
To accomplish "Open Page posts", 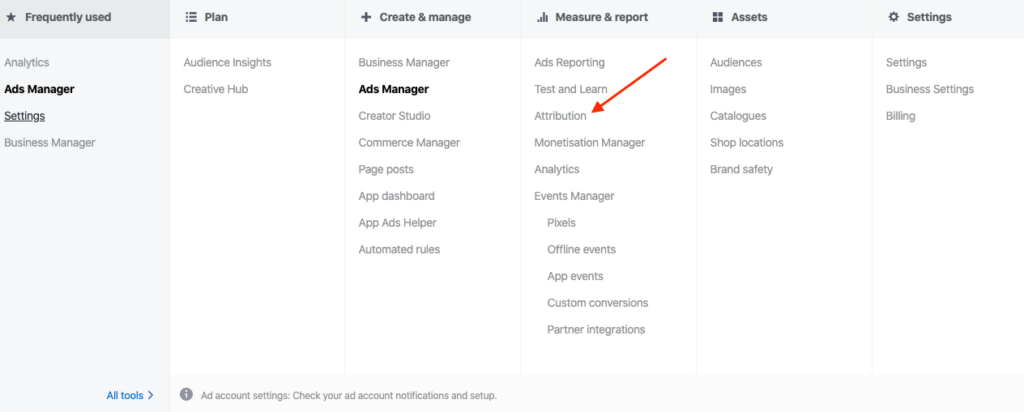I will 386,170.
